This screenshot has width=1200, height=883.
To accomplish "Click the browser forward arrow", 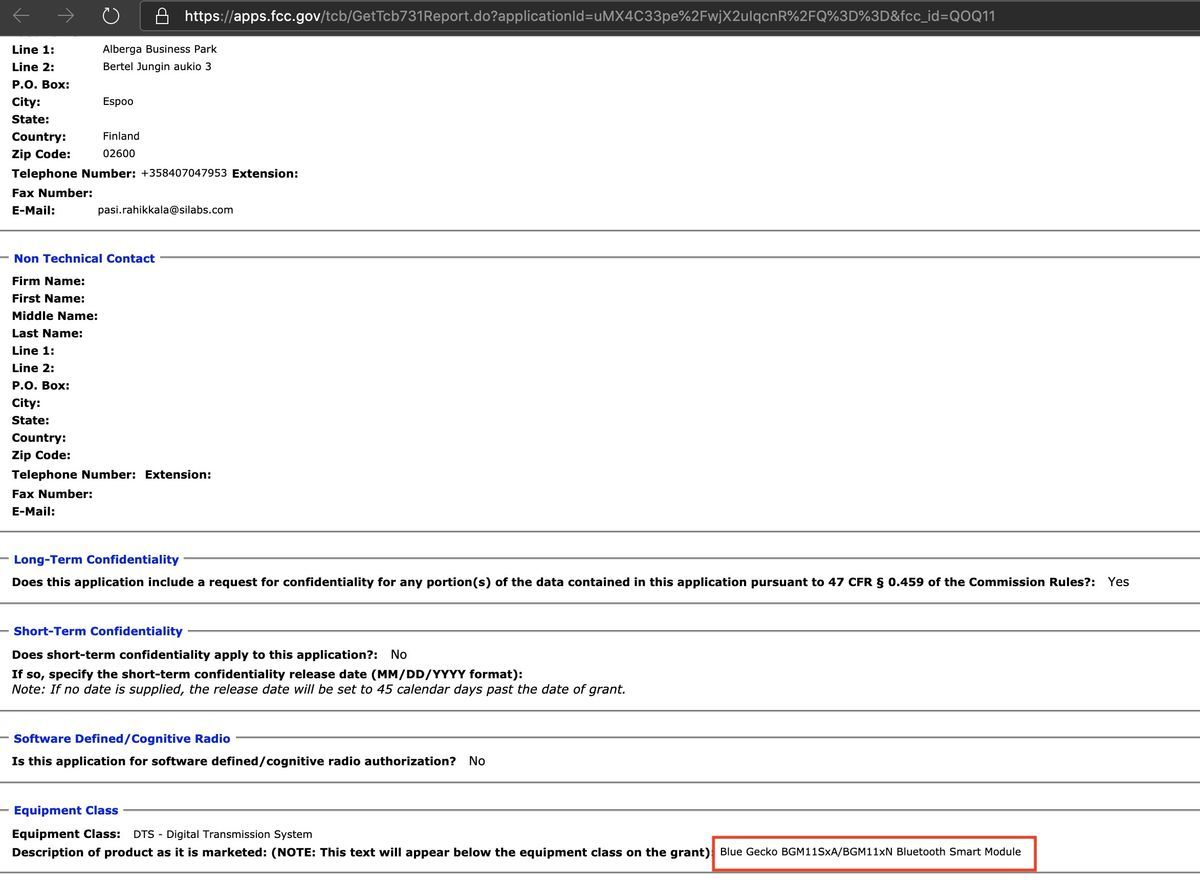I will tap(66, 16).
